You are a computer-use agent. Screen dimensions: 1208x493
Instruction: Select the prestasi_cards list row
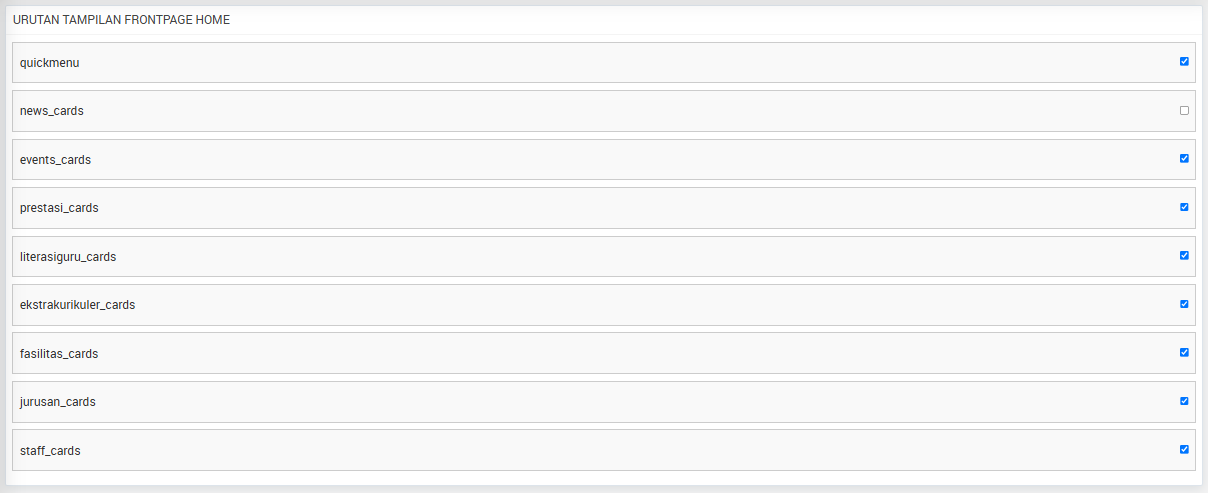(604, 208)
